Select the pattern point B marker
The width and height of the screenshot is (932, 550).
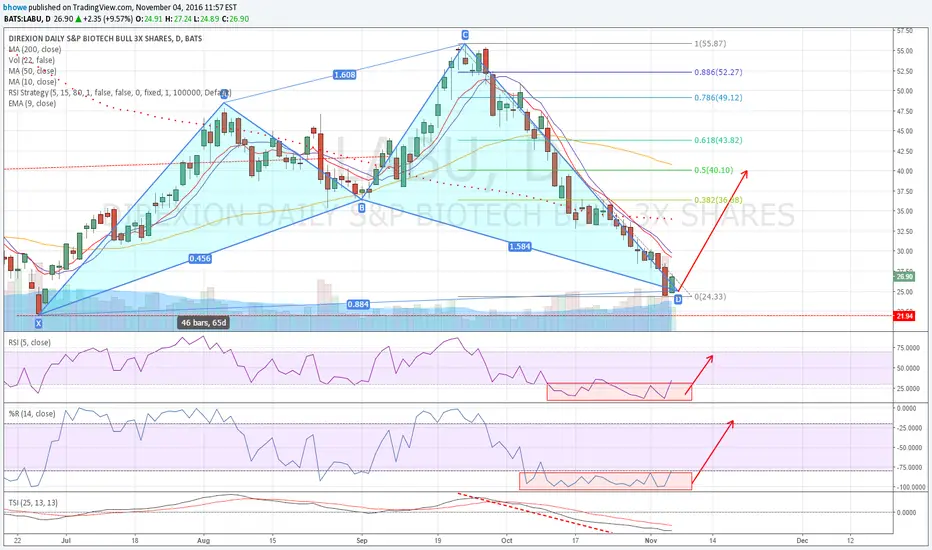[361, 208]
